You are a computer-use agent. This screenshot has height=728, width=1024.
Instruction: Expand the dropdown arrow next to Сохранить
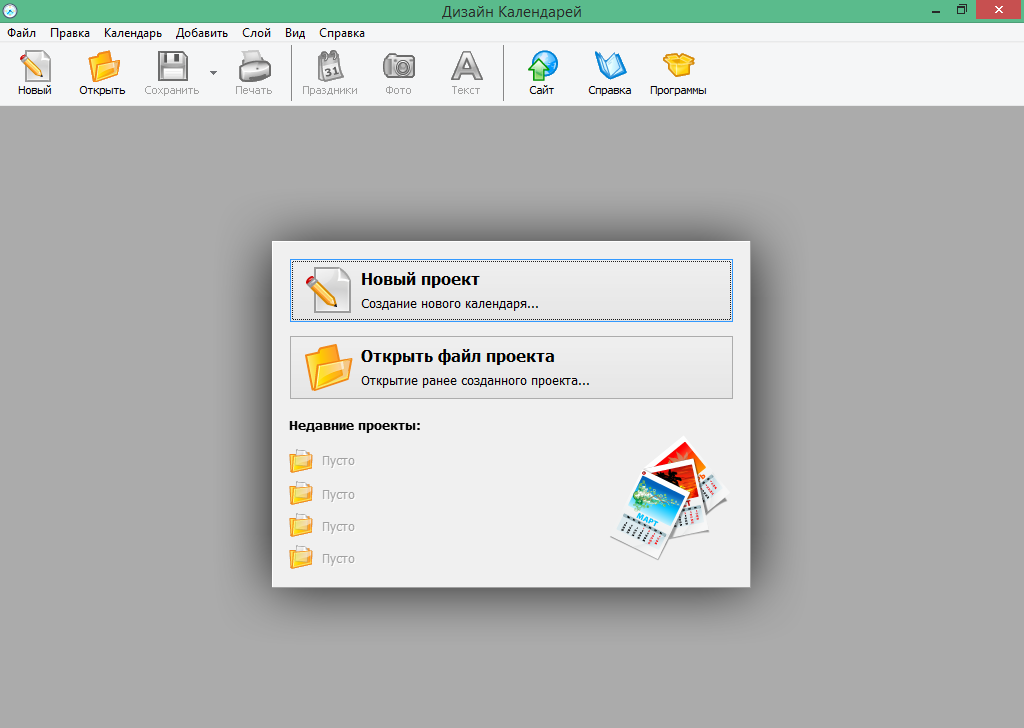(213, 73)
